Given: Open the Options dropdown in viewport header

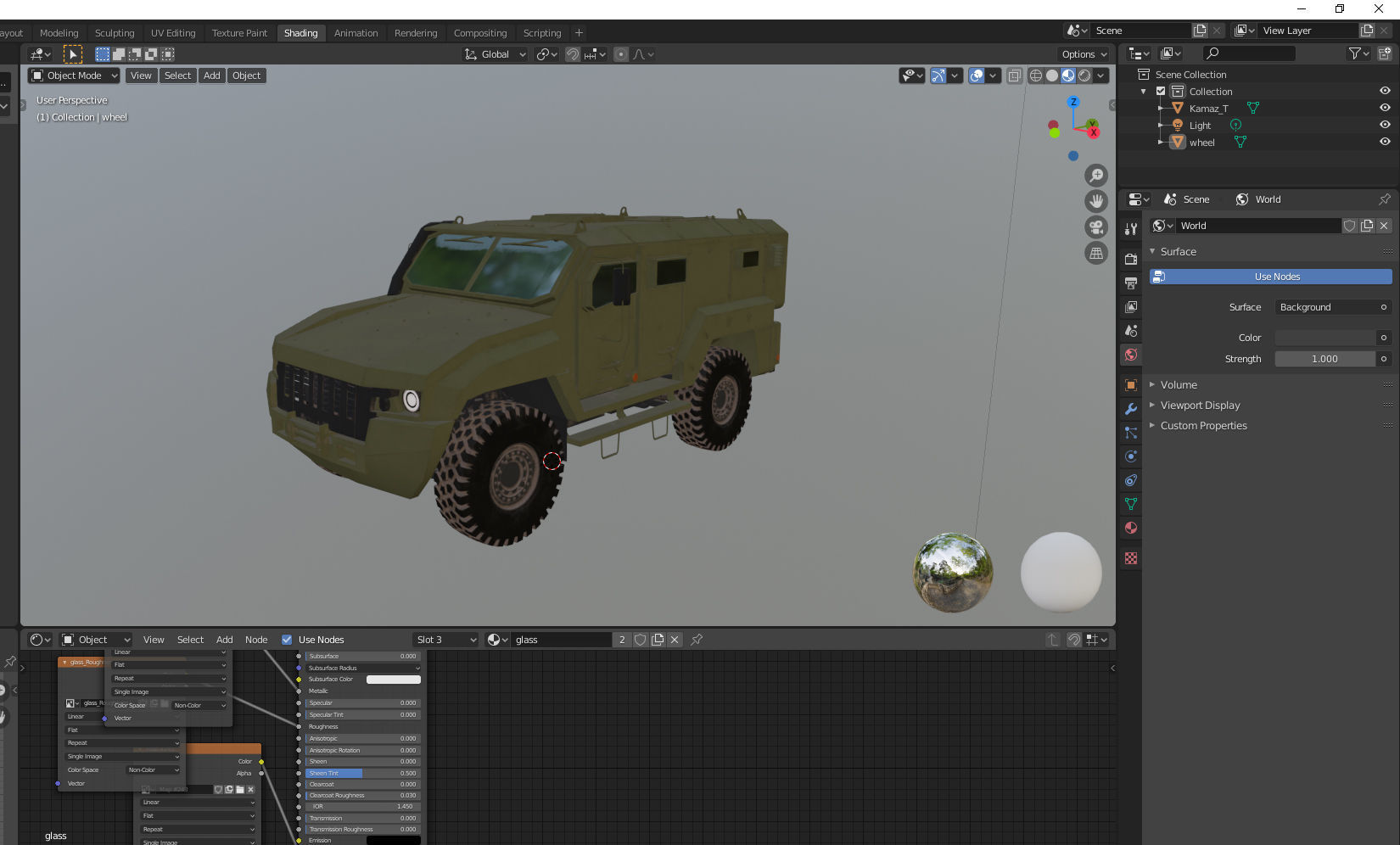Looking at the screenshot, I should (1084, 54).
